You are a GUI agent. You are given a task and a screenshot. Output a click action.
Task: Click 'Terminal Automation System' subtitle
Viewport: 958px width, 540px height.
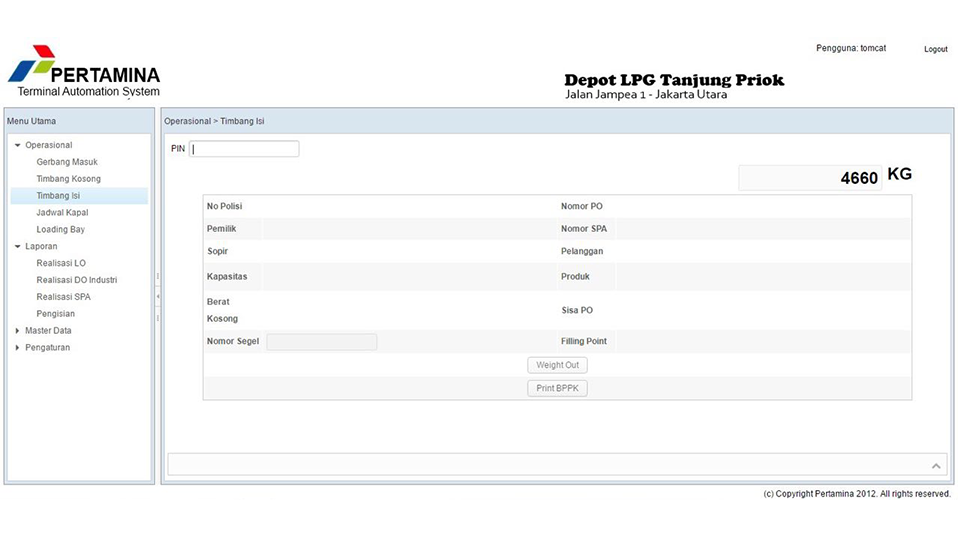coord(89,92)
